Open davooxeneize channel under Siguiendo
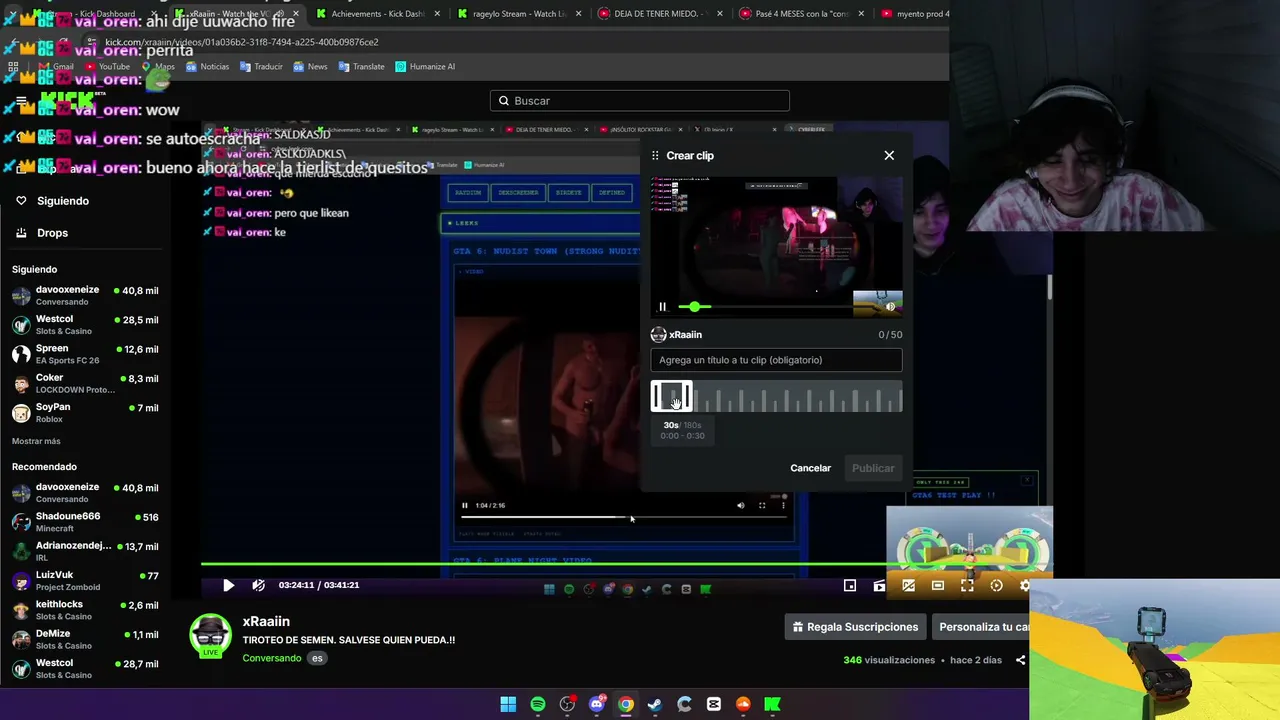The width and height of the screenshot is (1280, 720). (85, 295)
